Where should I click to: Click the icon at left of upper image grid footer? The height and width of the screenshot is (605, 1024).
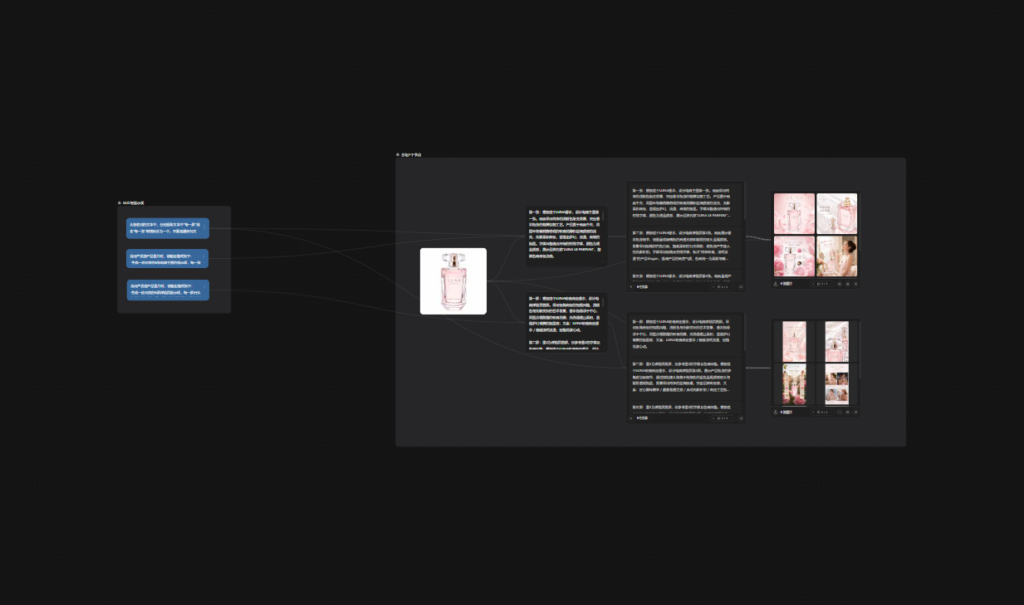pos(776,284)
